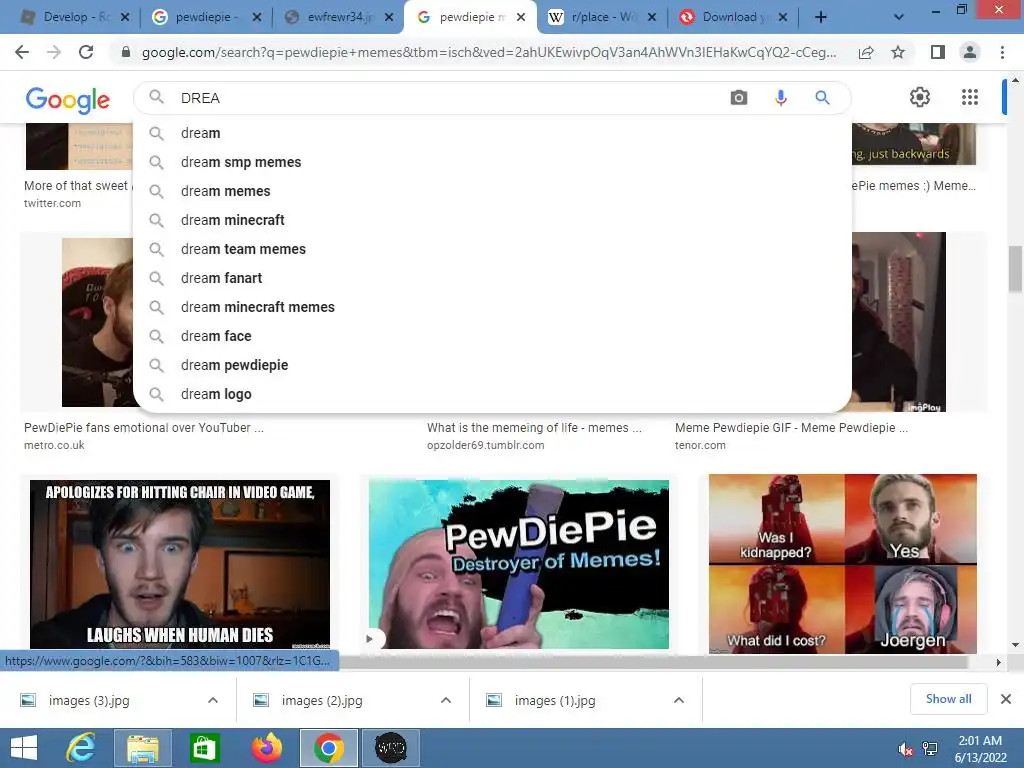Open Windows Start menu

point(24,748)
